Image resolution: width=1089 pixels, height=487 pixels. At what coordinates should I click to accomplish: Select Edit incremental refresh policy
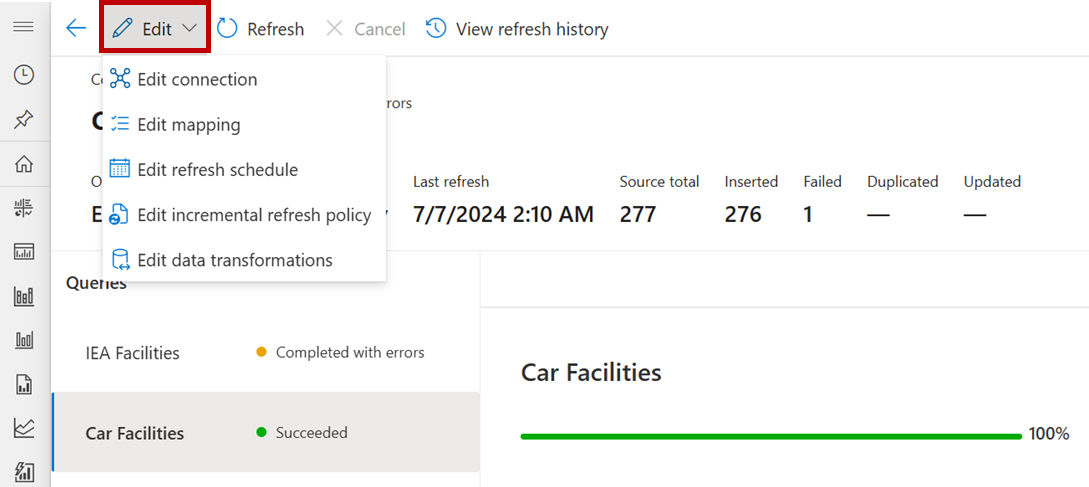point(254,215)
